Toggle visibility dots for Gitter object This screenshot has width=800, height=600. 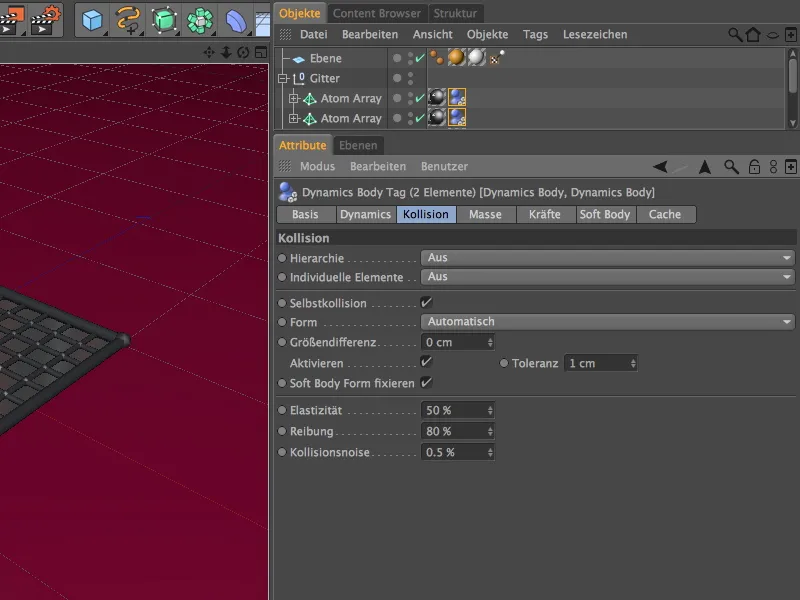click(x=411, y=78)
